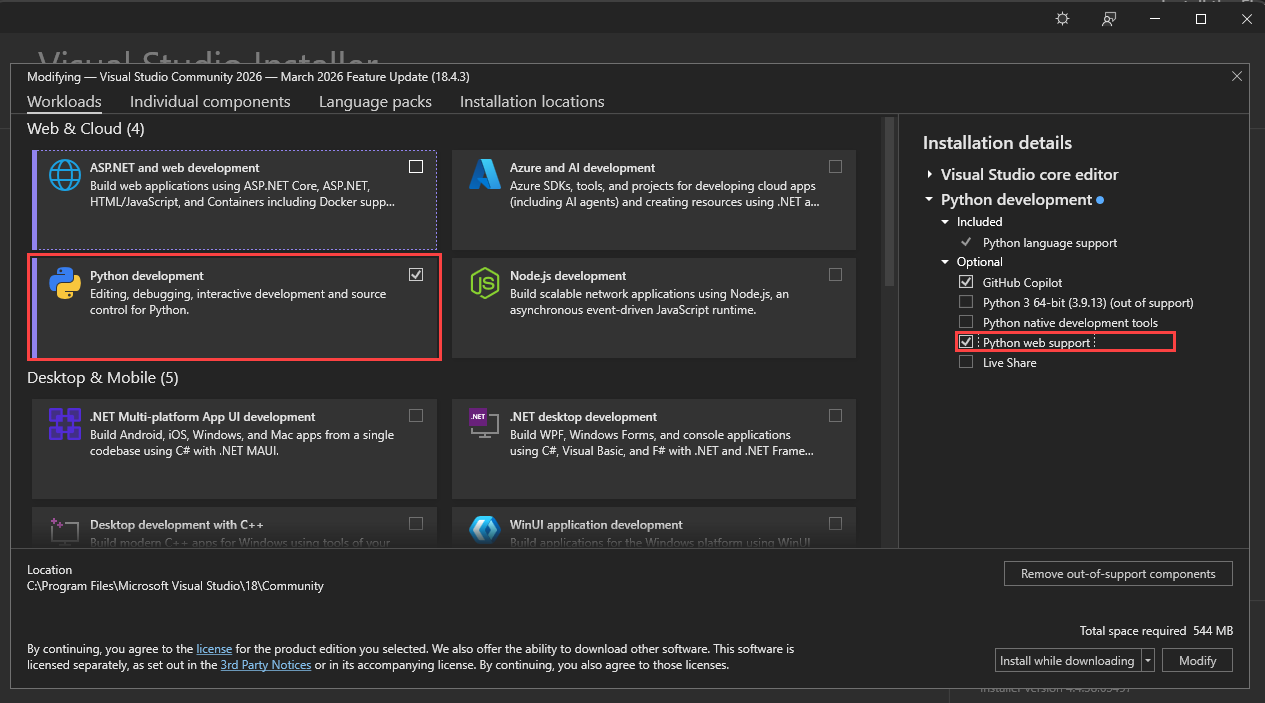Screen dimensions: 1265x703
Task: Close the Modifying dialog with the X
Action: pos(1237,76)
